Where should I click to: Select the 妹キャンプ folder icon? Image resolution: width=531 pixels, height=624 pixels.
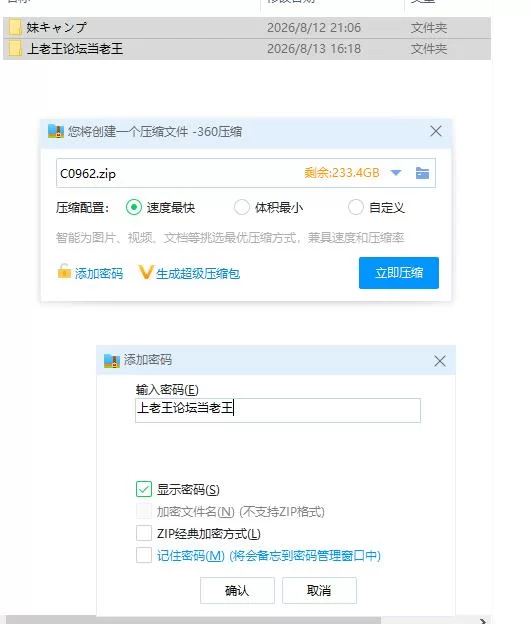[x=15, y=27]
